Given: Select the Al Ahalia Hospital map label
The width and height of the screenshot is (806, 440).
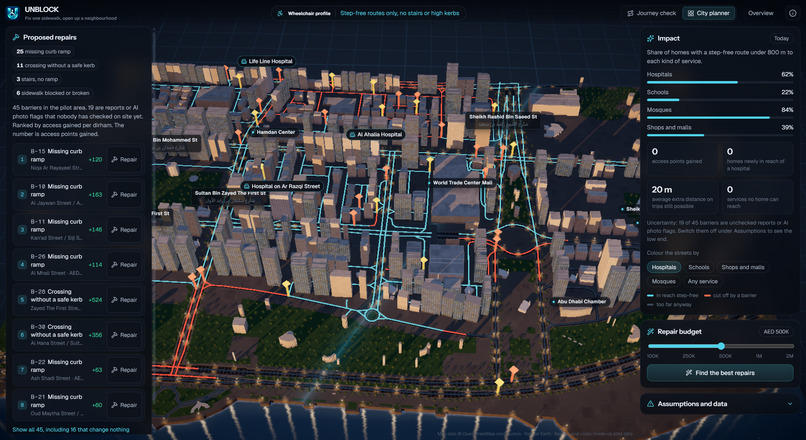Looking at the screenshot, I should (x=375, y=135).
